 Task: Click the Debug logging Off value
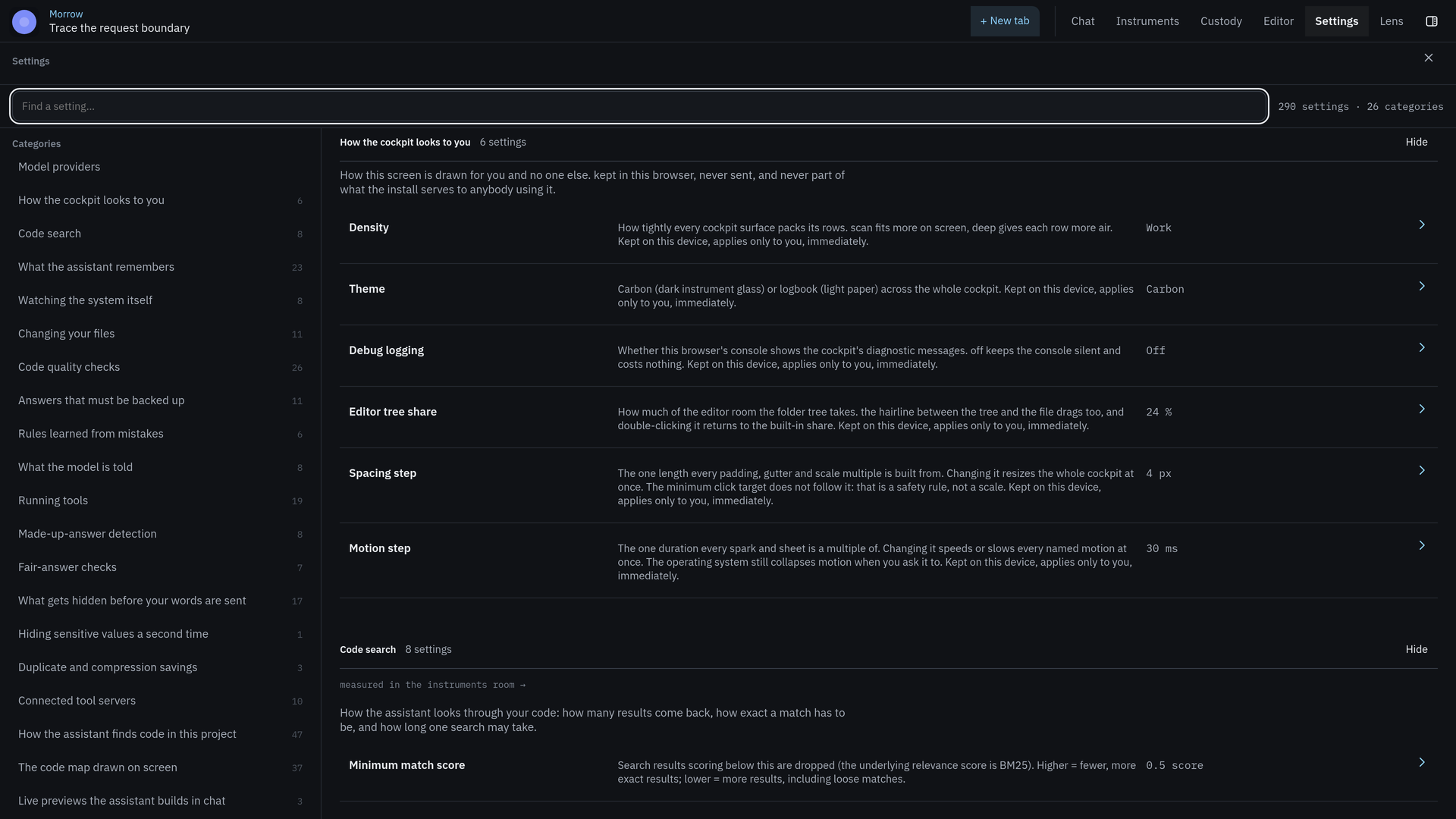pyautogui.click(x=1156, y=350)
